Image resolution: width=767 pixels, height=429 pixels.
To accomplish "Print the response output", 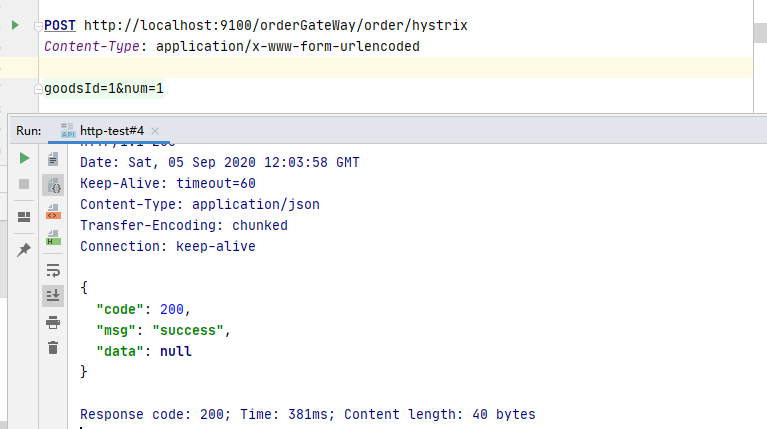I will coord(53,322).
